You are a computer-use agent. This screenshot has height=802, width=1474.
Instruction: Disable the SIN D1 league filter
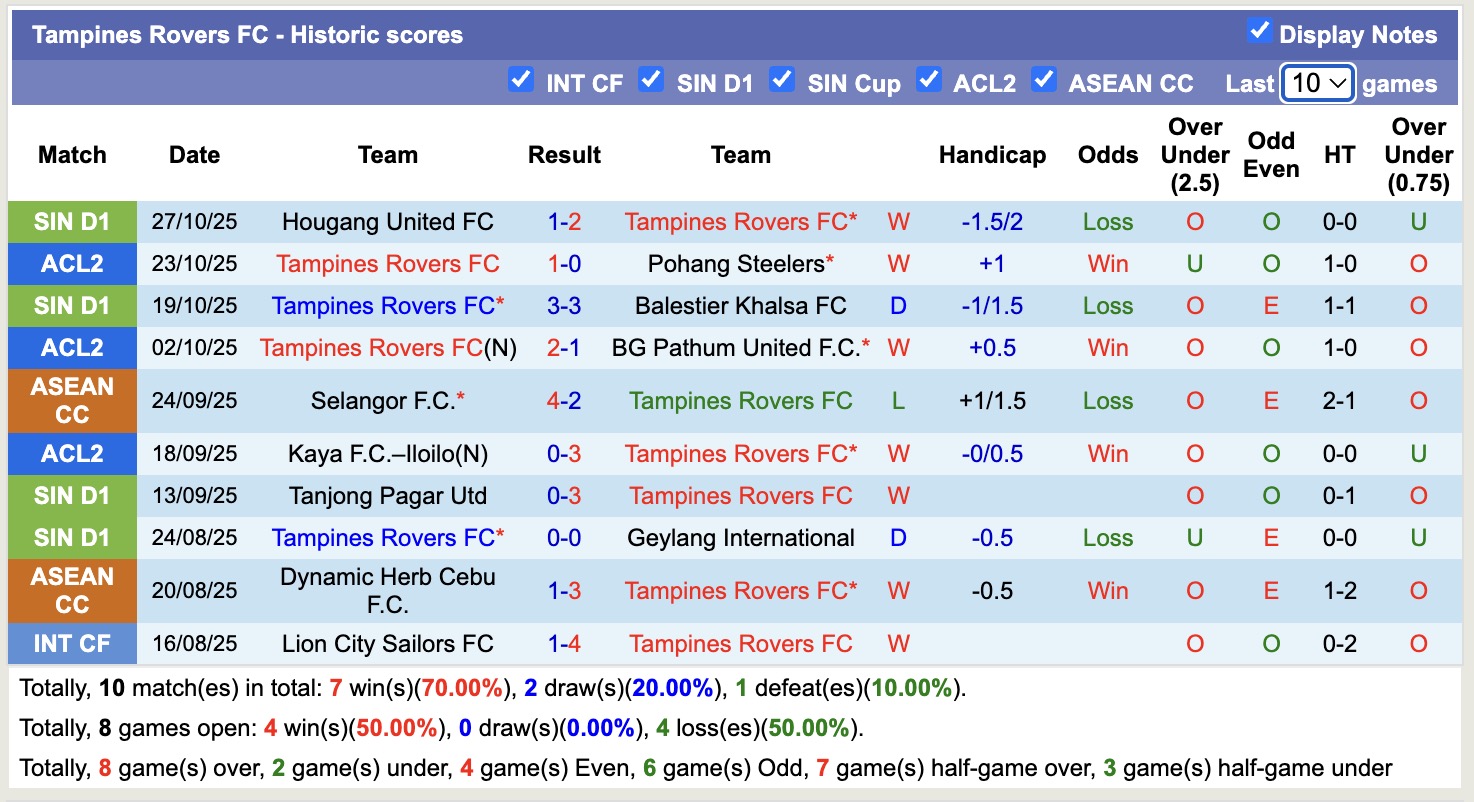point(651,80)
